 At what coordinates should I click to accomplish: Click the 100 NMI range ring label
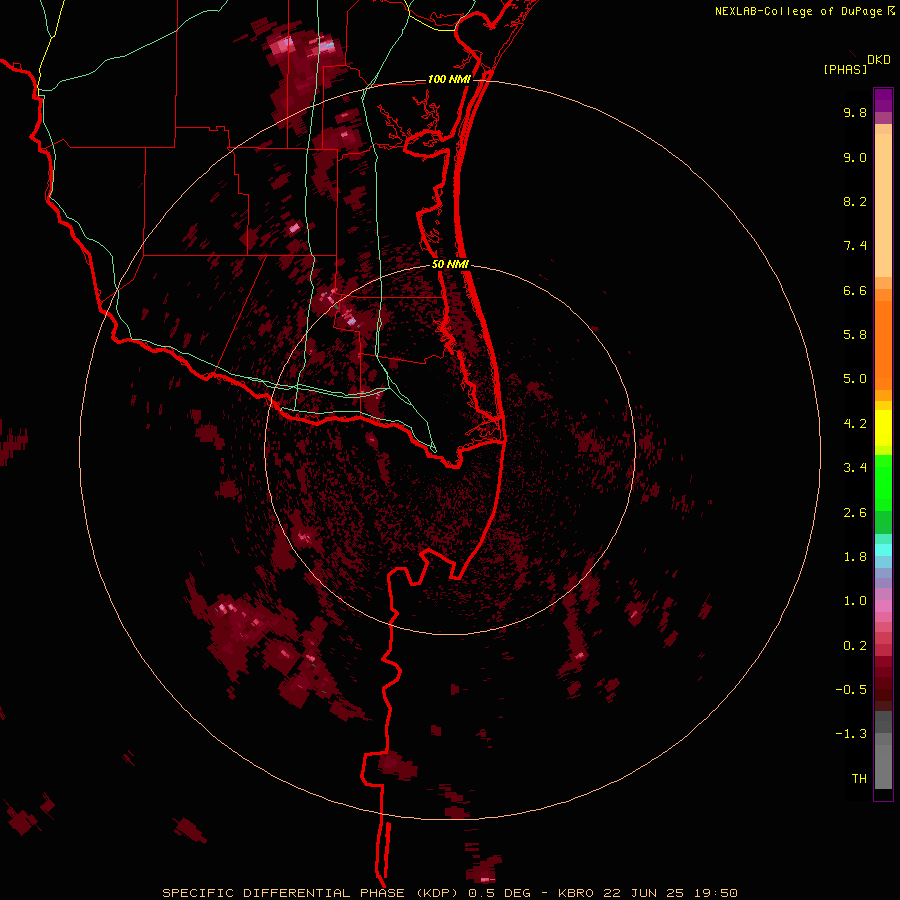click(449, 79)
